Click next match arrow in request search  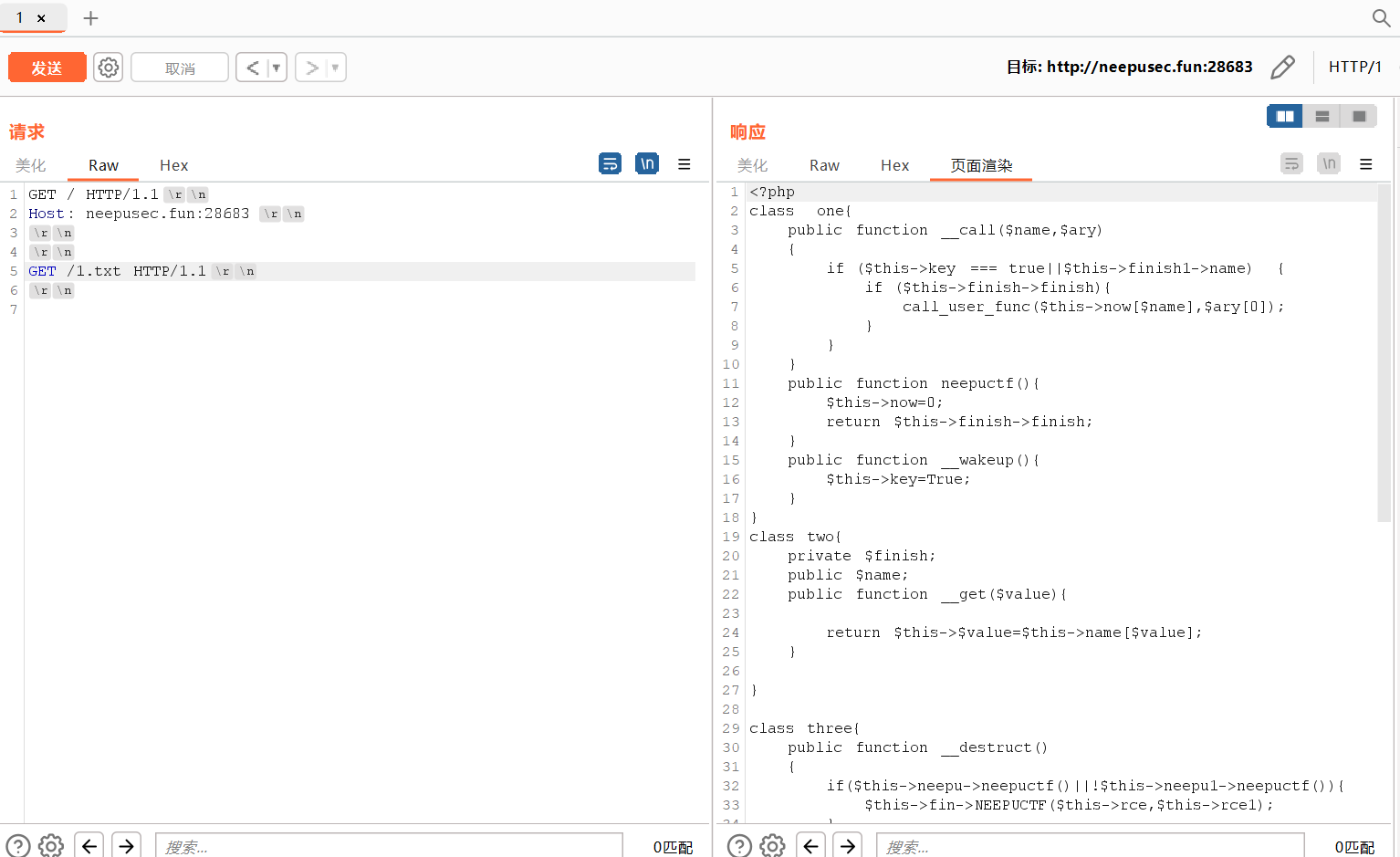tap(127, 846)
